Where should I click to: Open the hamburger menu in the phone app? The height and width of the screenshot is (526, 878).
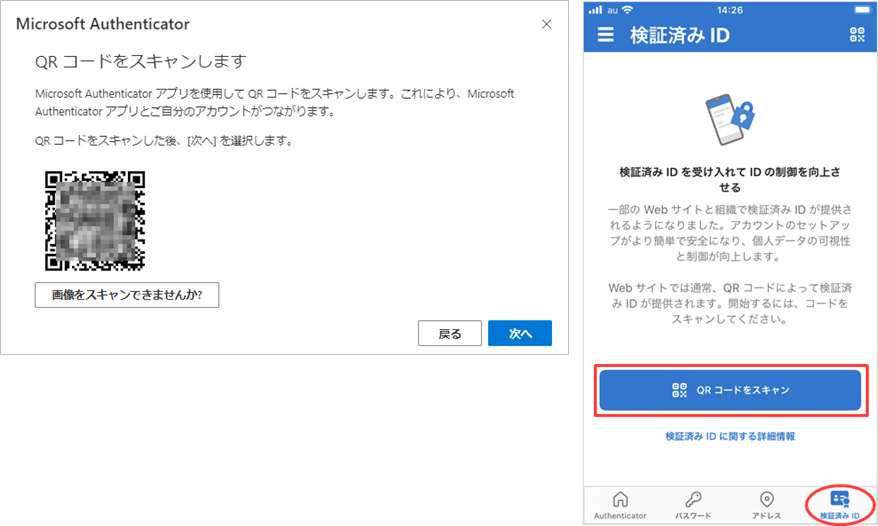pos(605,35)
